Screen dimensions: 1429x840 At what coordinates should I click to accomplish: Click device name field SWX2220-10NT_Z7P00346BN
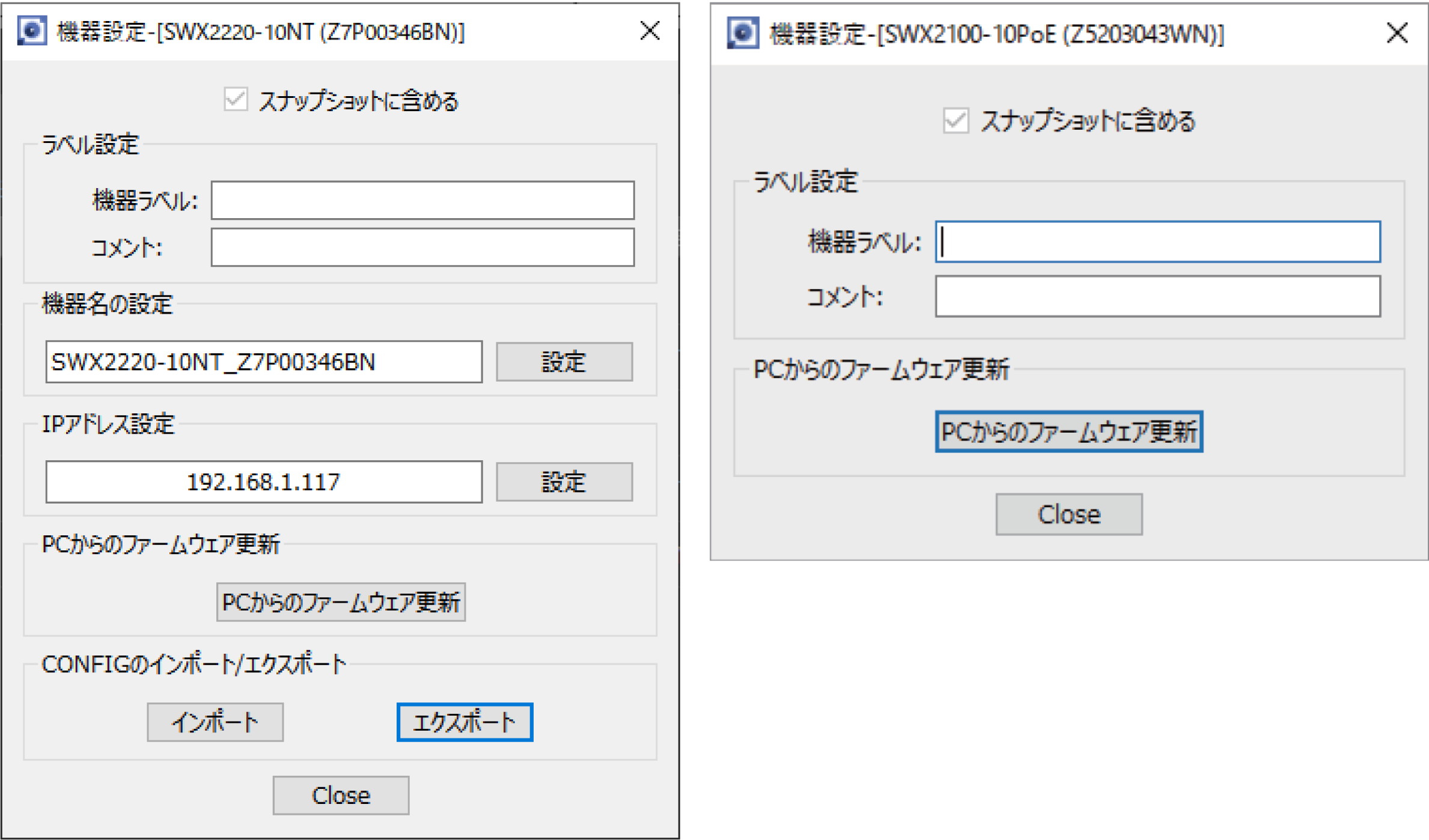click(264, 362)
